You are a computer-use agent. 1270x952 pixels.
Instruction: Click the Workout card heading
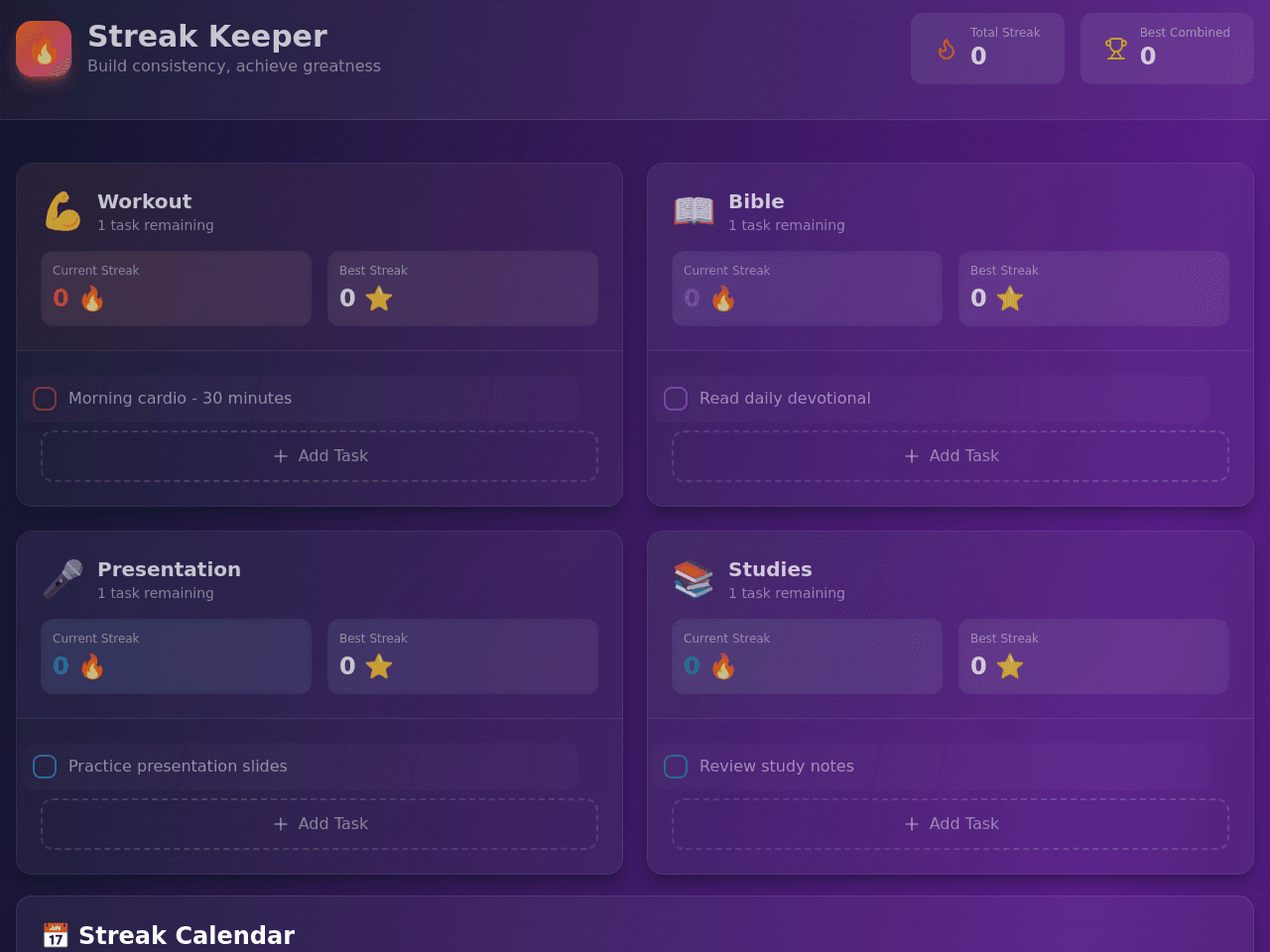(145, 201)
